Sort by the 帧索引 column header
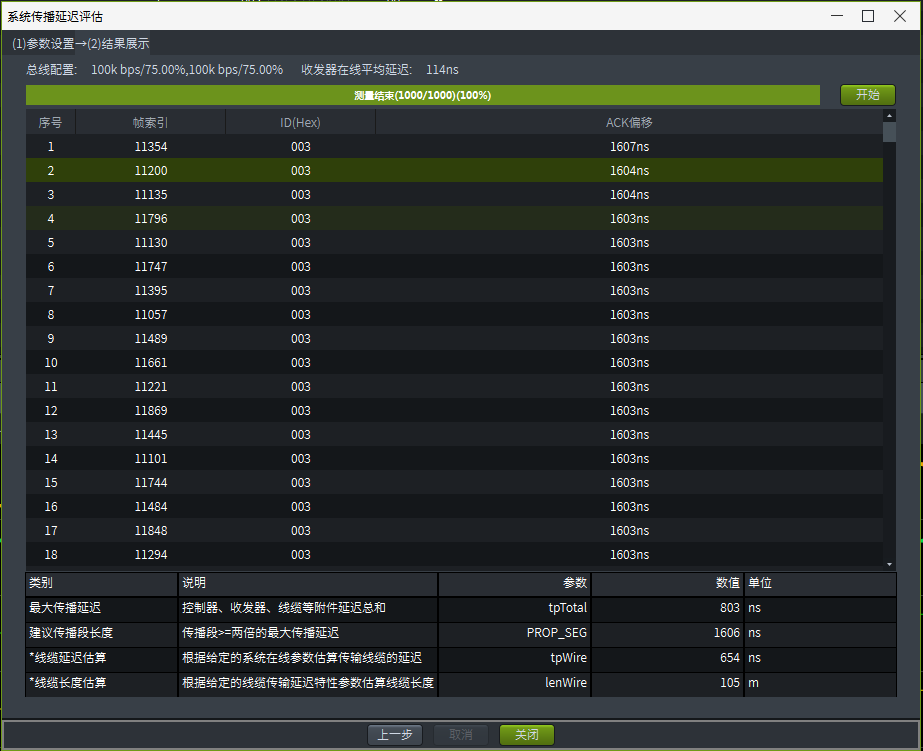 tap(151, 122)
